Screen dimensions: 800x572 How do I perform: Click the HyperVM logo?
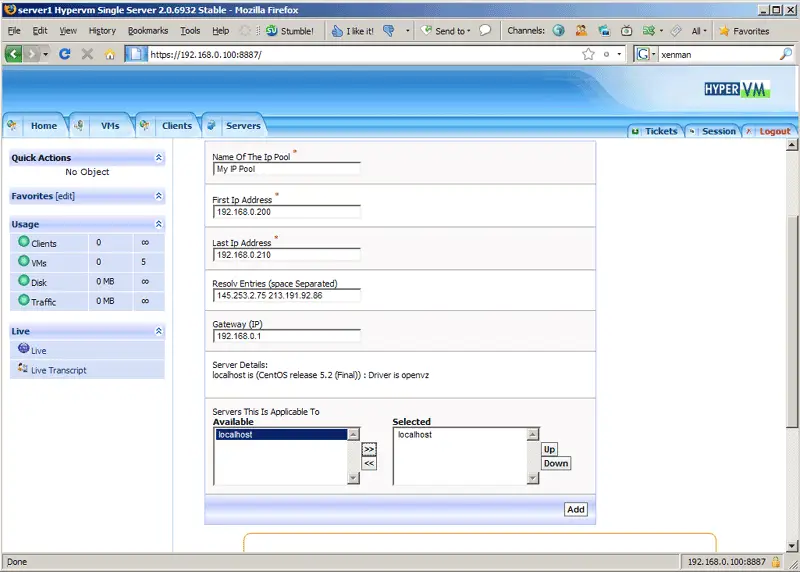coord(737,89)
